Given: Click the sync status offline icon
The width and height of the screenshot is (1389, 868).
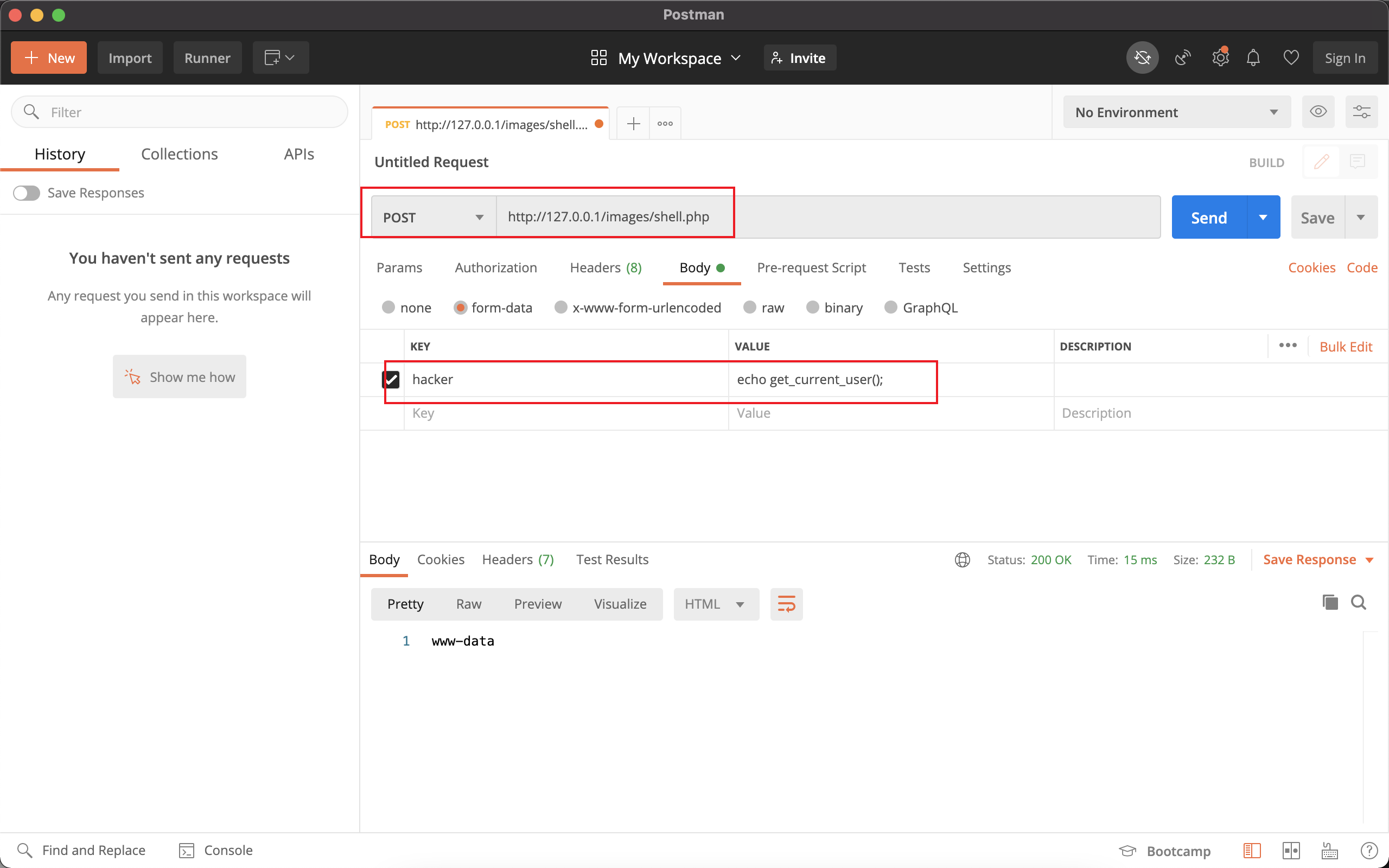Looking at the screenshot, I should coord(1142,58).
